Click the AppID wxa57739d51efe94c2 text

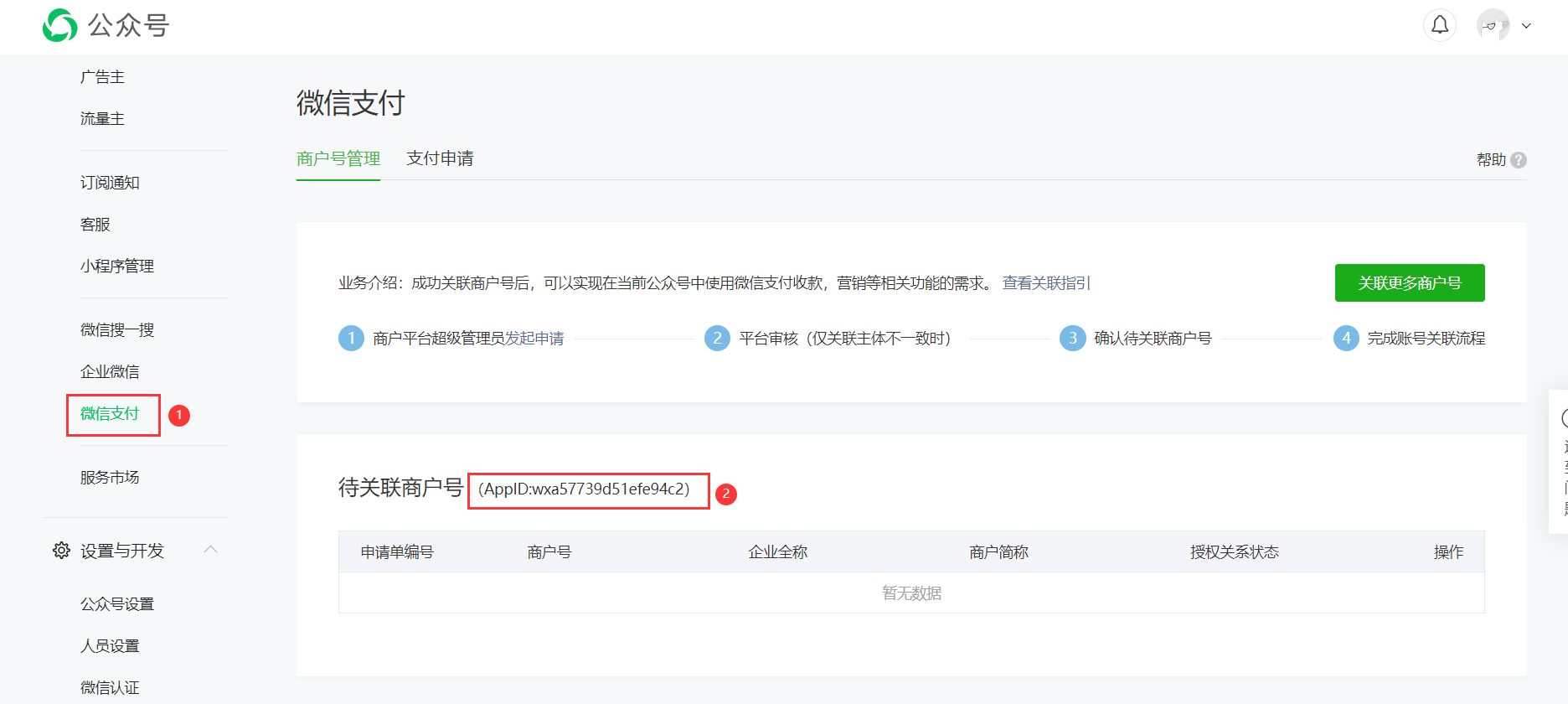(x=584, y=489)
